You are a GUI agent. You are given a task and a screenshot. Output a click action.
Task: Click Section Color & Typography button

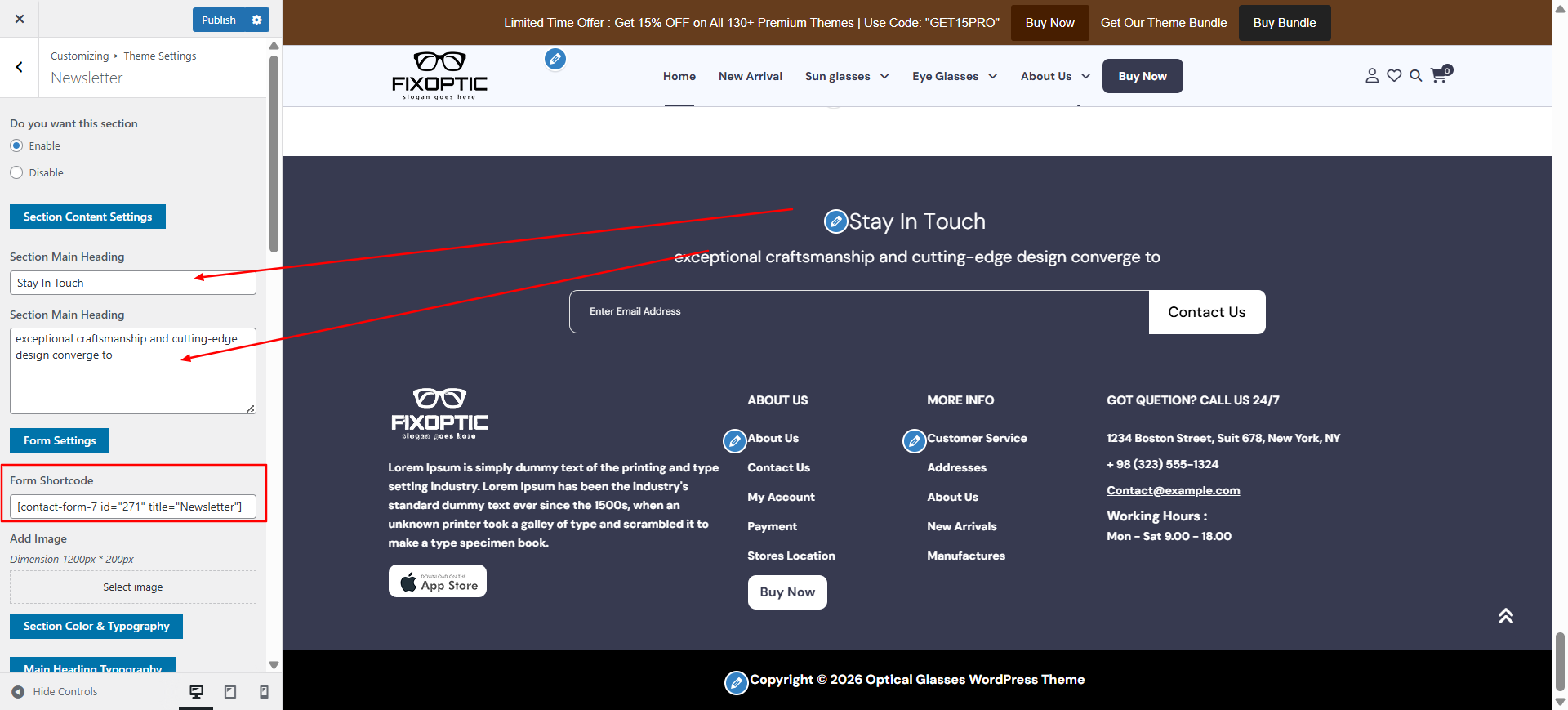[96, 626]
